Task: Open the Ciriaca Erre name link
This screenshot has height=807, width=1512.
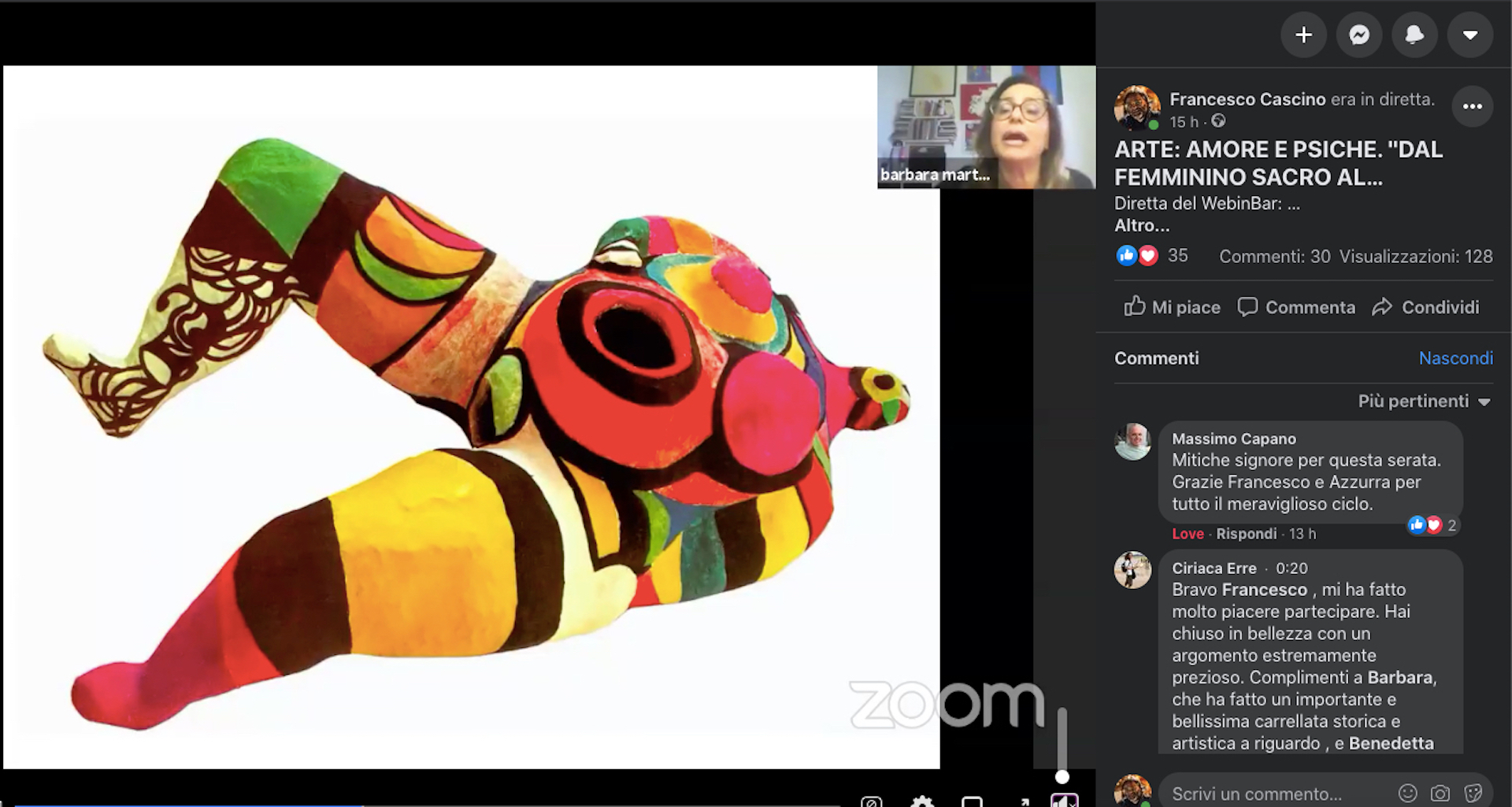Action: pos(1214,568)
